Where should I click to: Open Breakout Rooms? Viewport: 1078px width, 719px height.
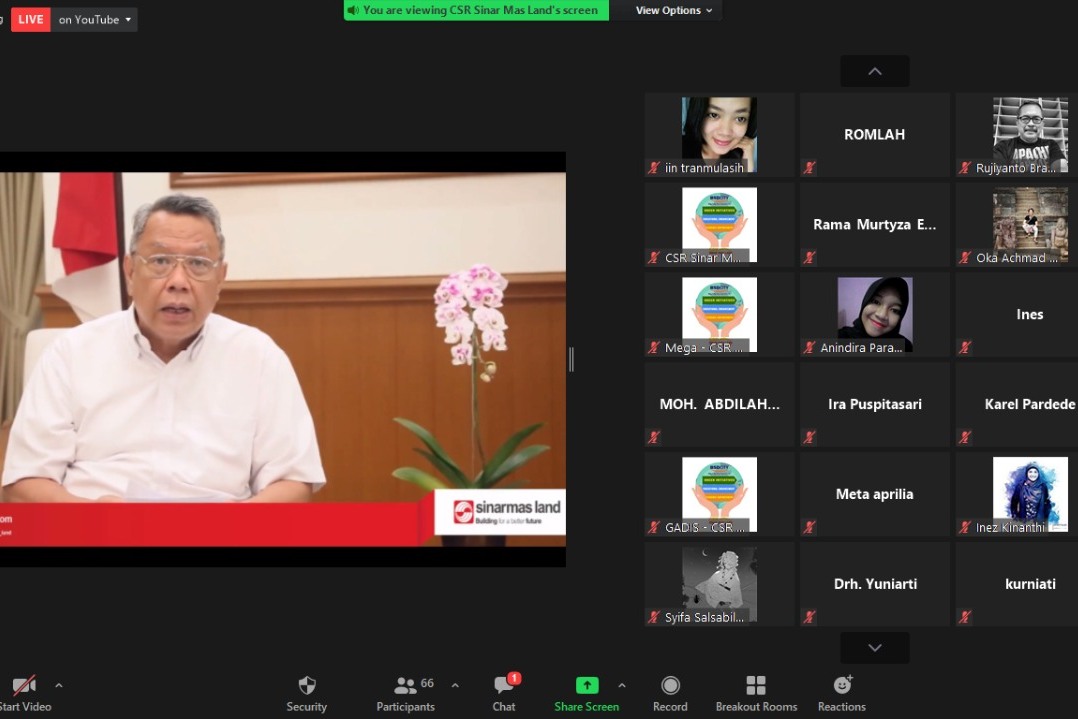pyautogui.click(x=756, y=686)
